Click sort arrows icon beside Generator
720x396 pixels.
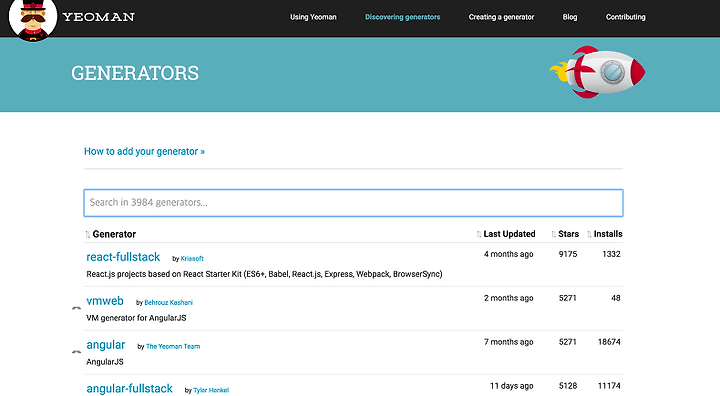[88, 234]
